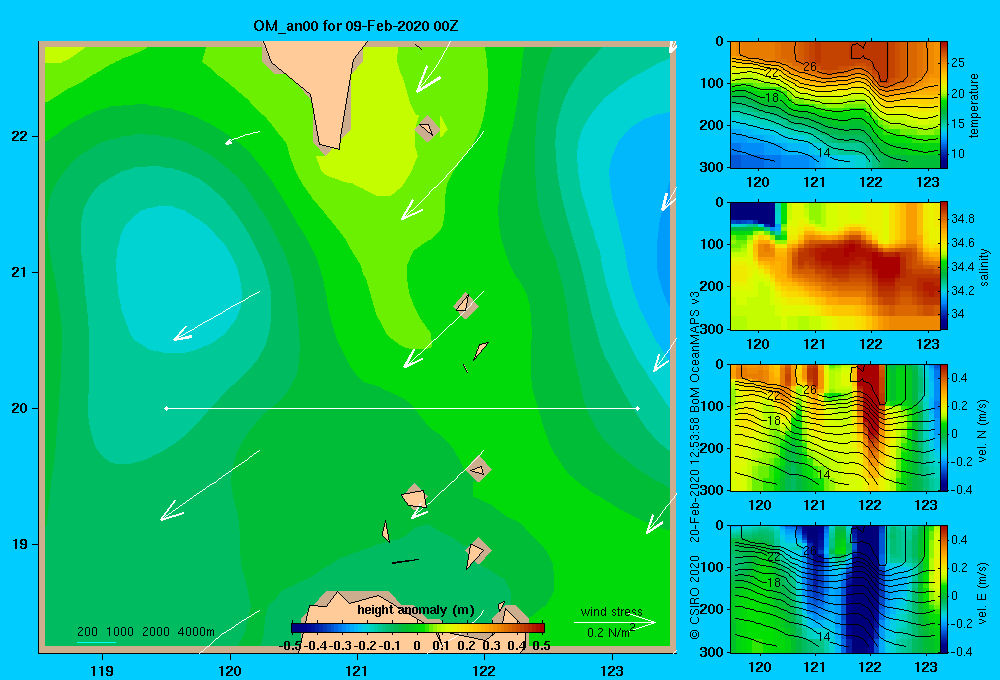Click the height anomaly colorbar
Viewport: 1000px width, 680px height.
pyautogui.click(x=418, y=628)
